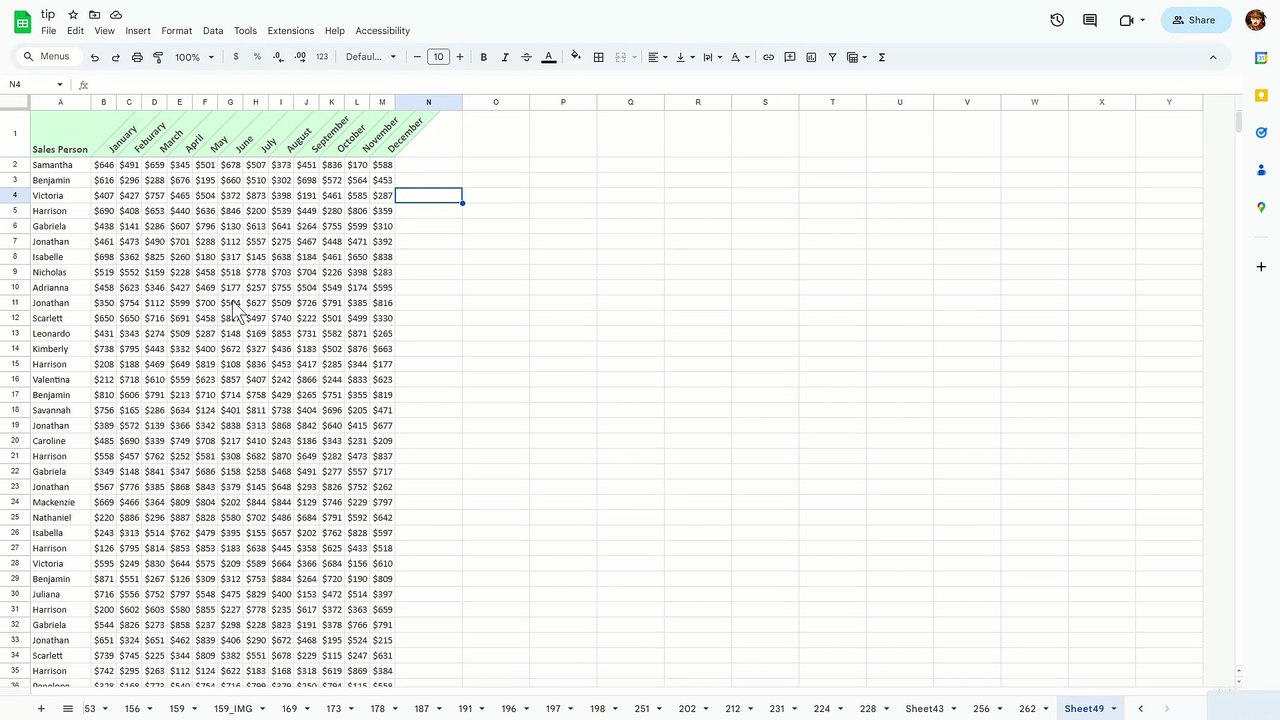Check the cloud document status icon
The image size is (1280, 720).
pos(116,15)
